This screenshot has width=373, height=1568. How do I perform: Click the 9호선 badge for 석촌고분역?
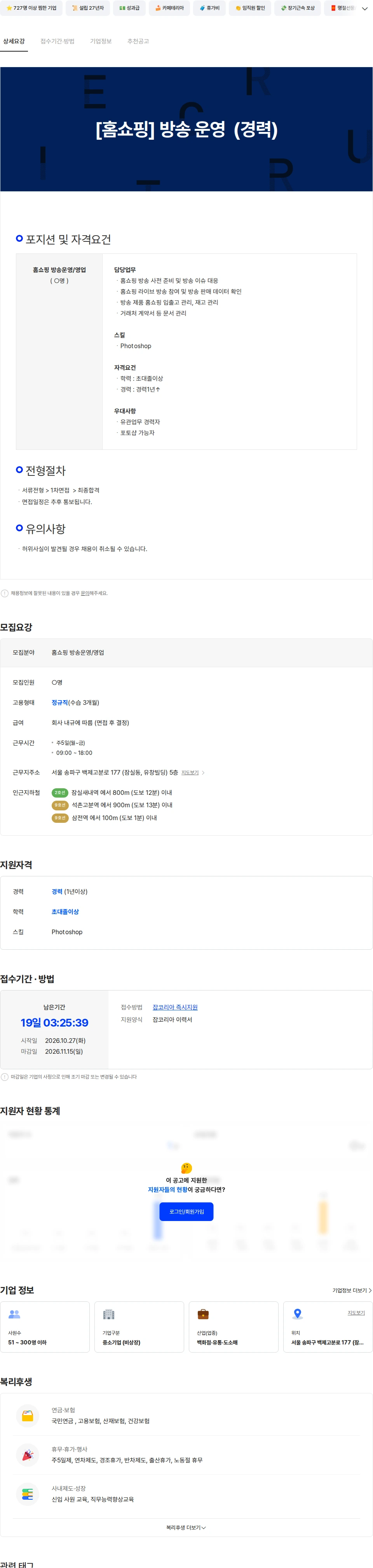pyautogui.click(x=60, y=805)
